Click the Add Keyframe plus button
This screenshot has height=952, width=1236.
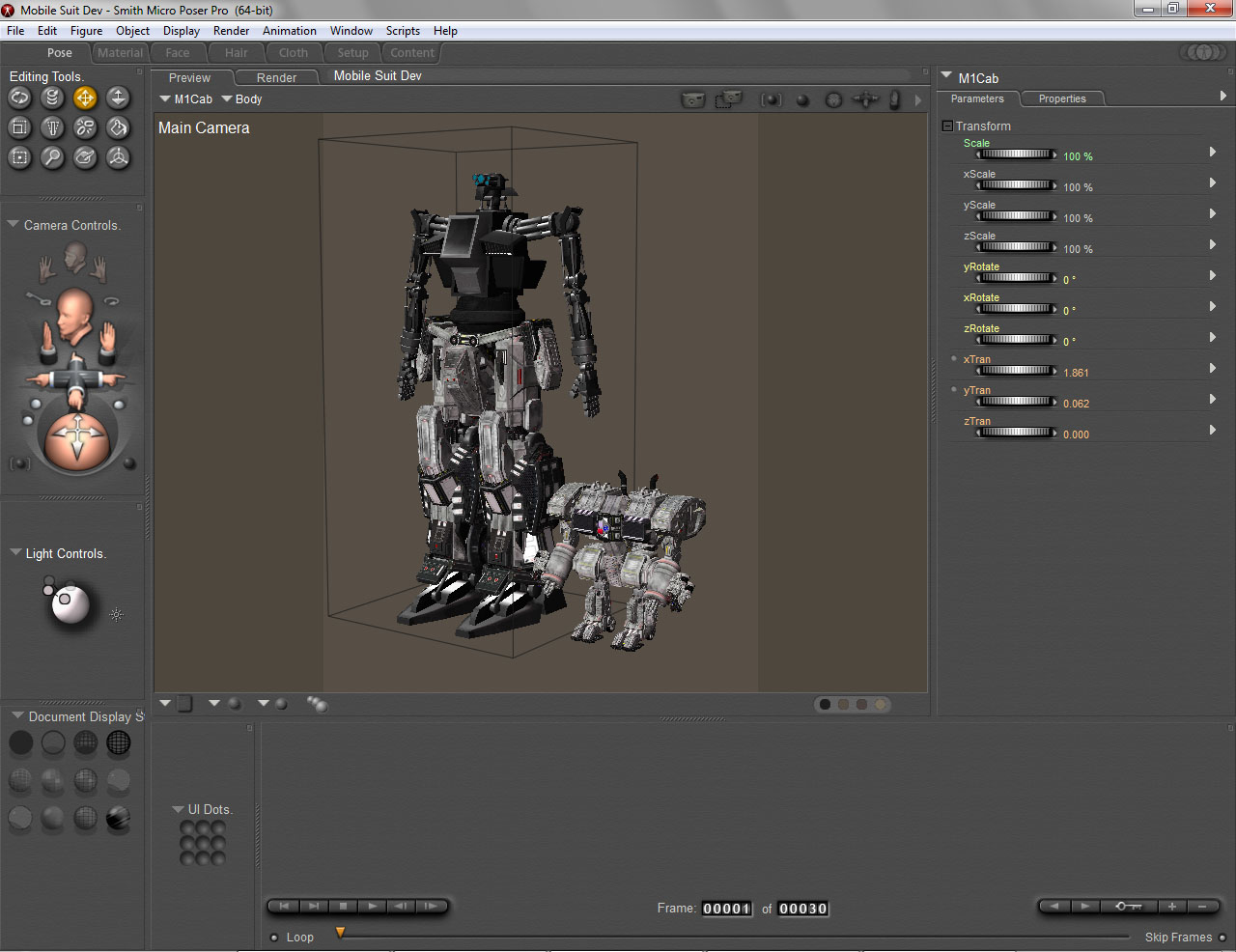1172,906
